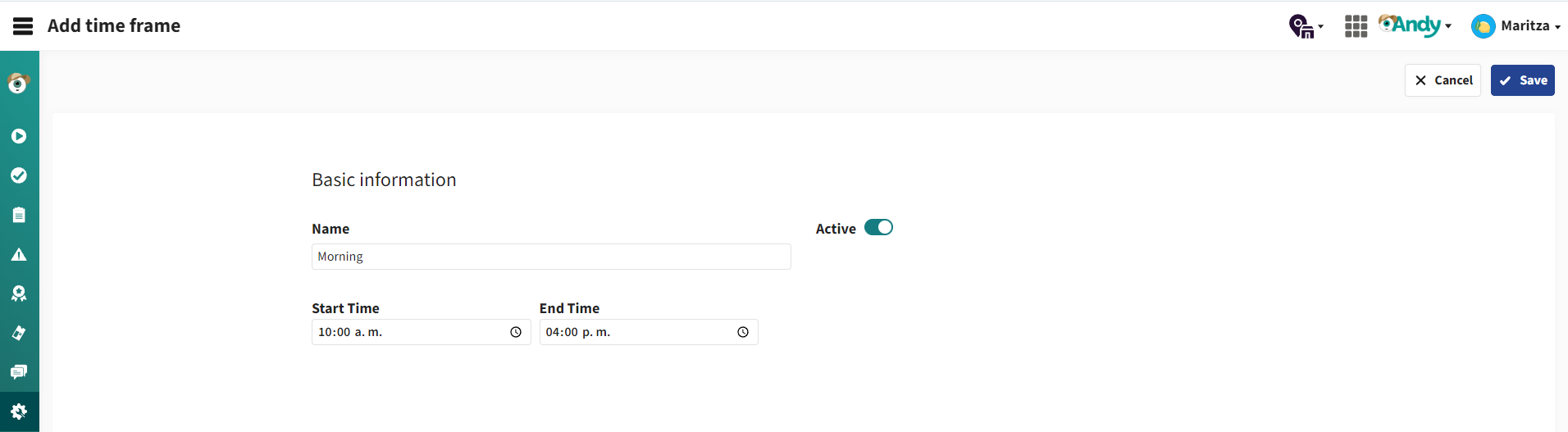Click the Save button
The image size is (1568, 432).
coord(1522,80)
